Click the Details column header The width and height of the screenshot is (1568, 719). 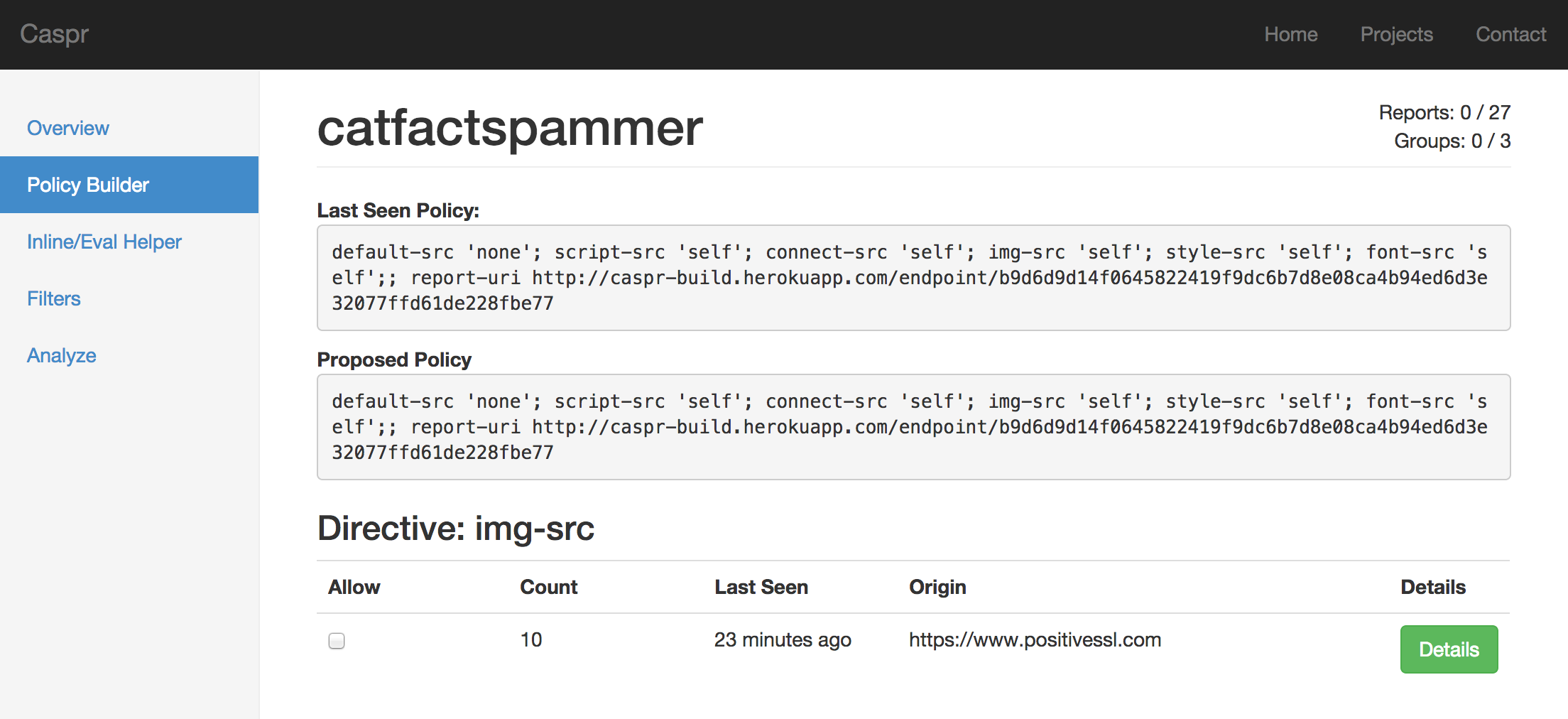1433,587
